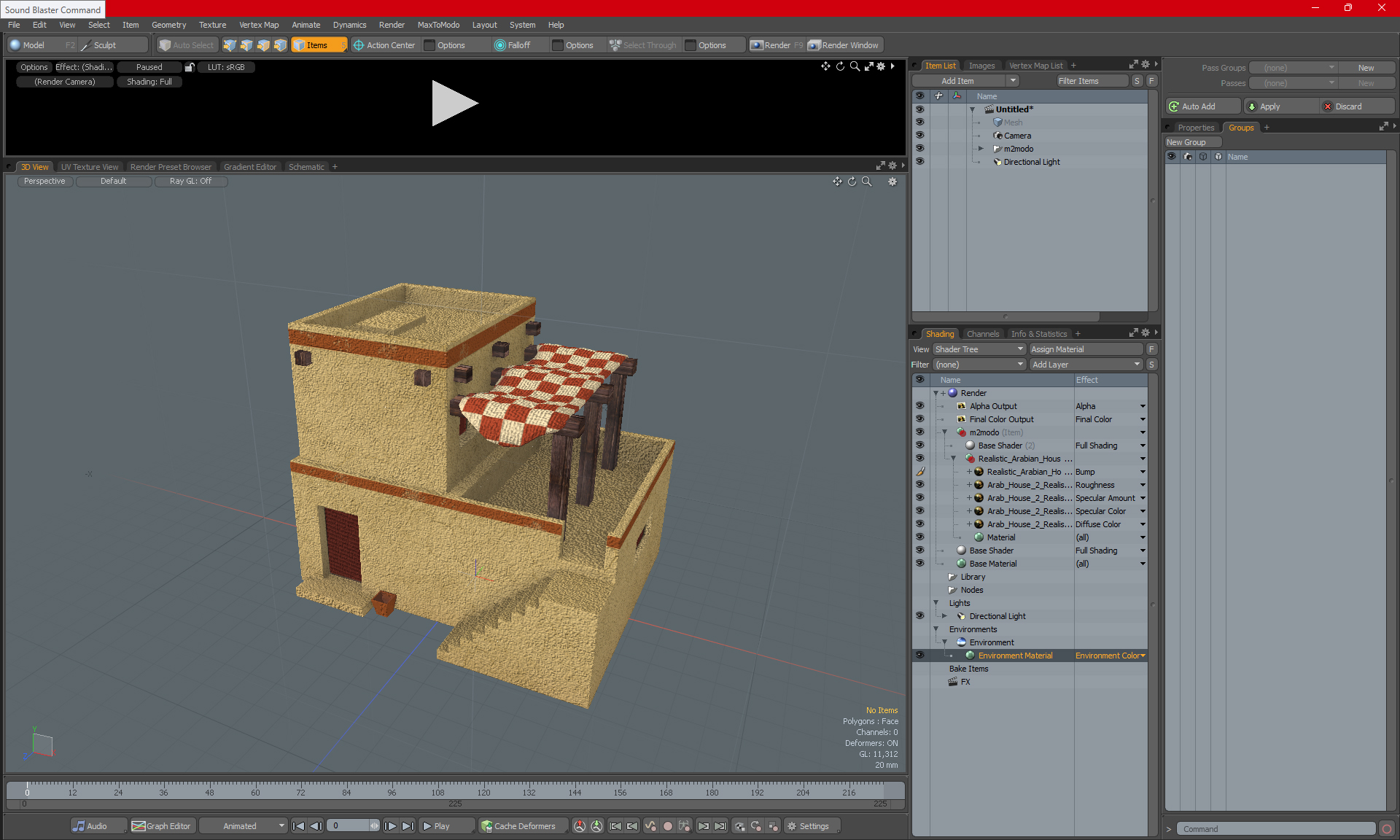Select Polygons selection mode icon
1400x840 pixels.
263,45
